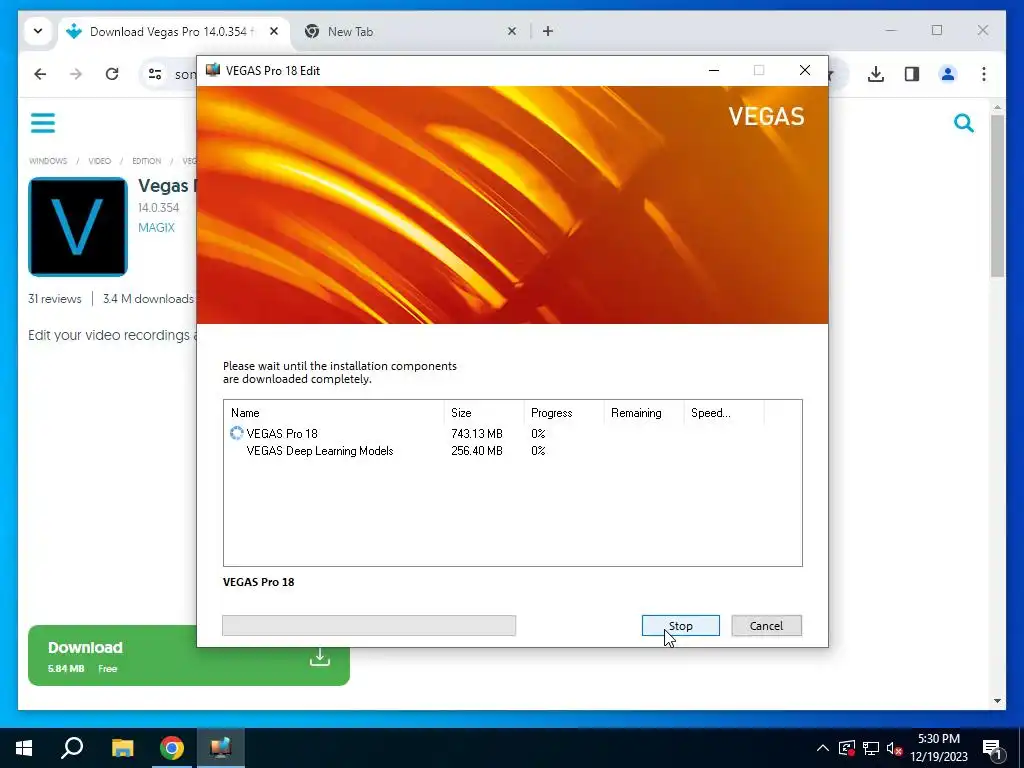Open Chrome profile icon
The image size is (1024, 768).
point(948,74)
